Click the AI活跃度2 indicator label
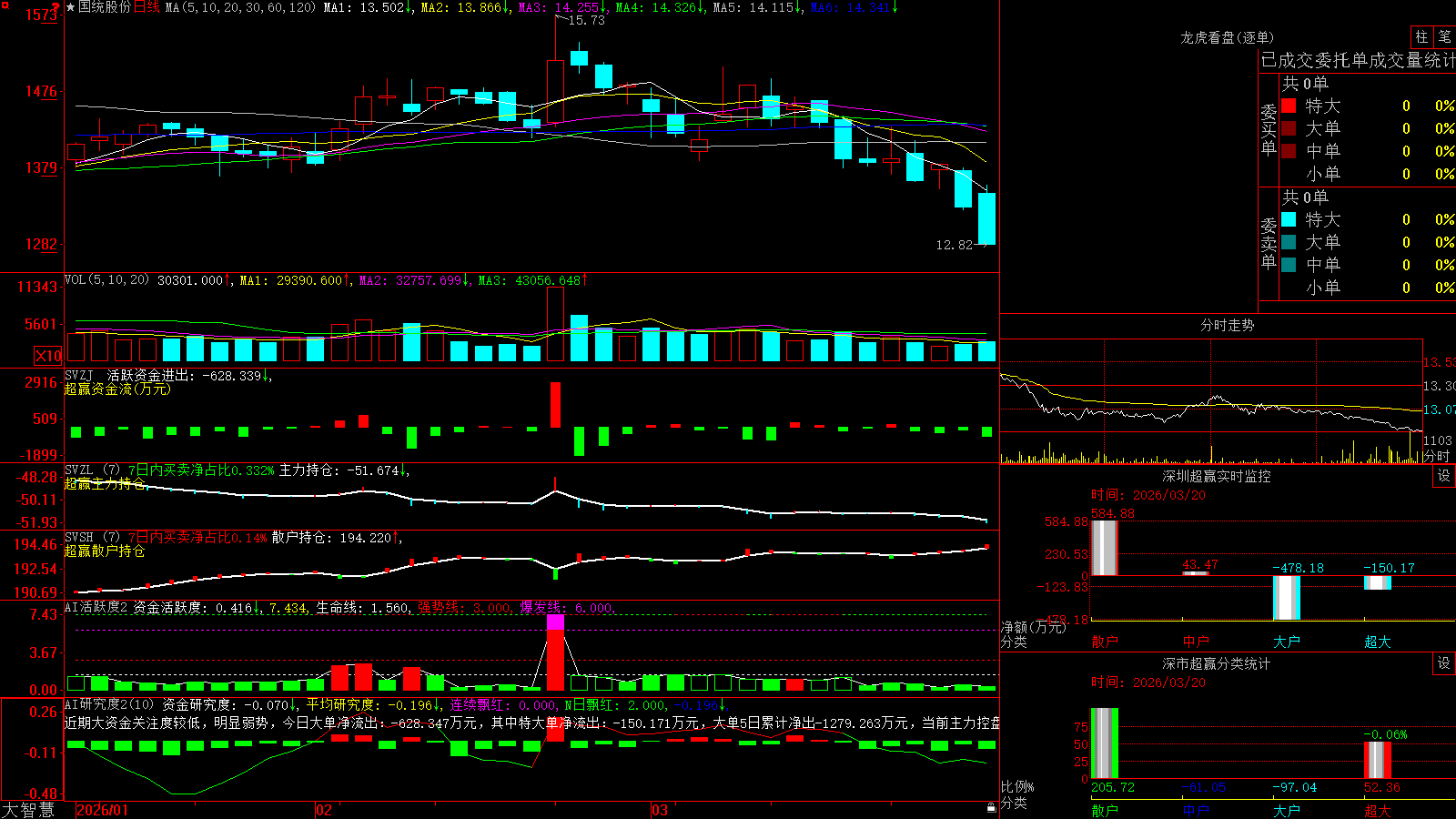Screen dimensions: 1456x819 pyautogui.click(x=96, y=608)
